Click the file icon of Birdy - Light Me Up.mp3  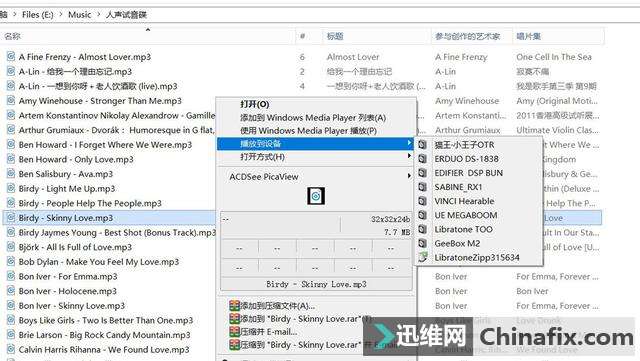point(11,188)
